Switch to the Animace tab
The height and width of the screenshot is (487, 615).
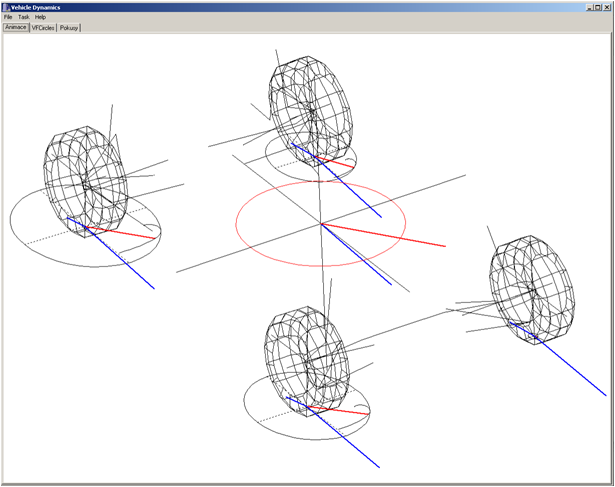[15, 27]
